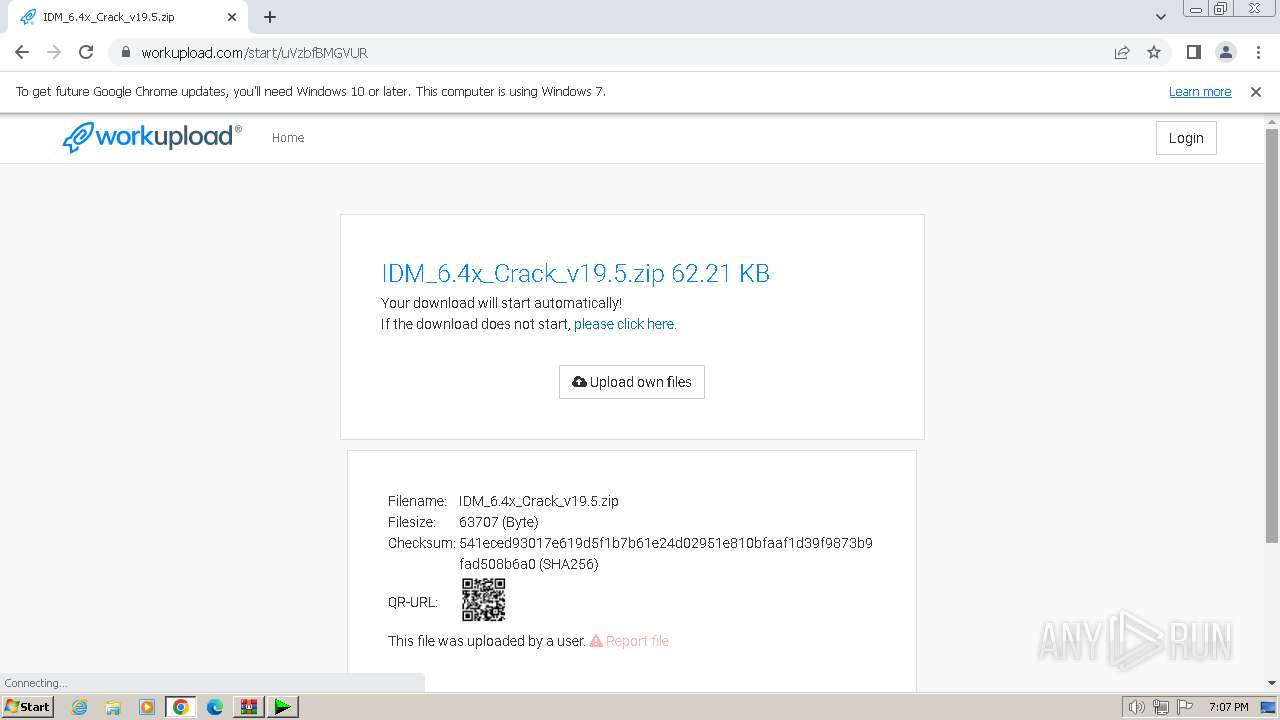
Task: Bookmark the page with the star icon
Action: click(x=1154, y=52)
